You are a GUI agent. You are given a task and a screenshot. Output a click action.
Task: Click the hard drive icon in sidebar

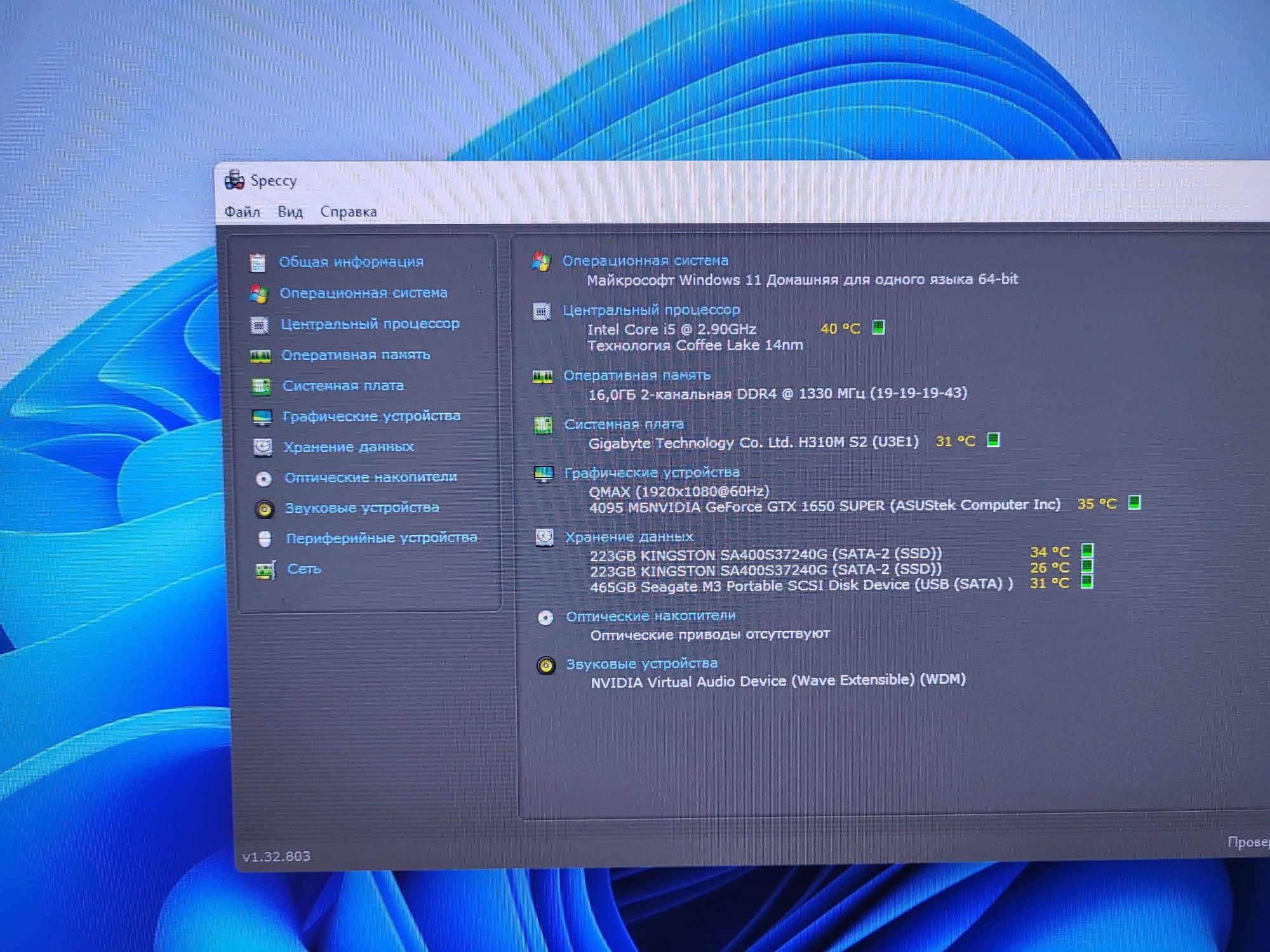(x=262, y=447)
